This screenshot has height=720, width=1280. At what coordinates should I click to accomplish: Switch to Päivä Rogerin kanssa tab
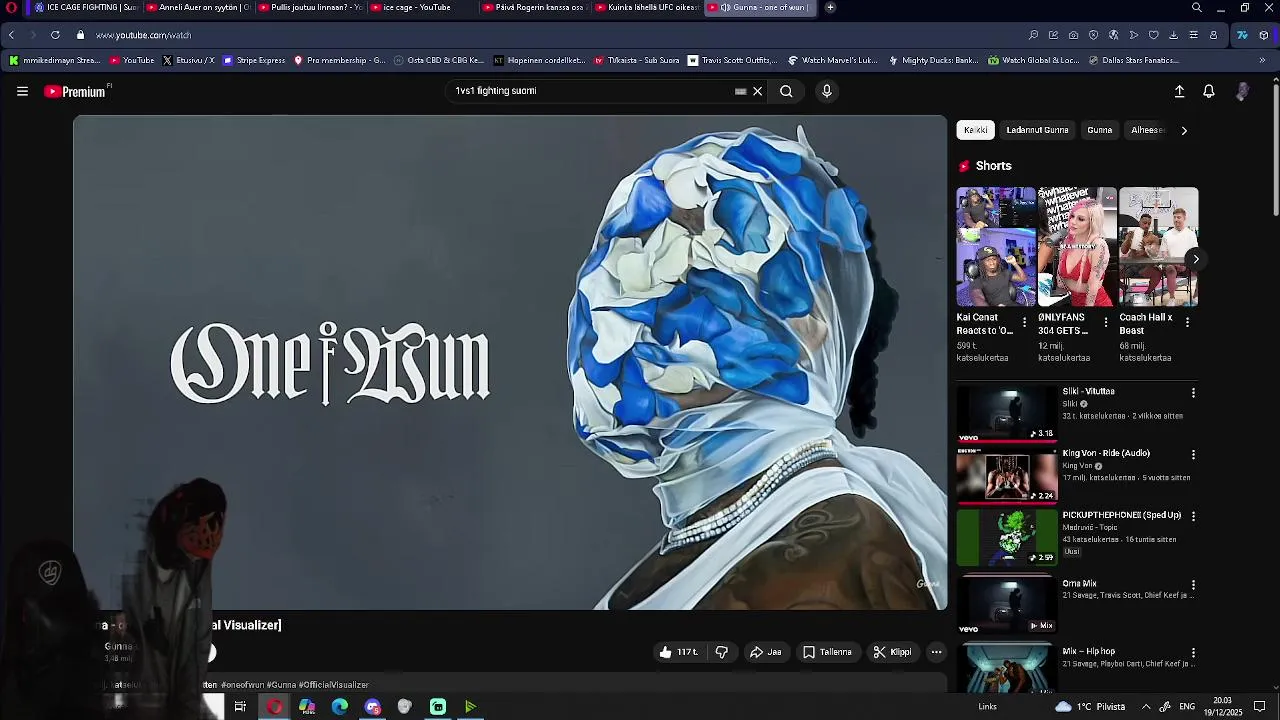coord(533,8)
